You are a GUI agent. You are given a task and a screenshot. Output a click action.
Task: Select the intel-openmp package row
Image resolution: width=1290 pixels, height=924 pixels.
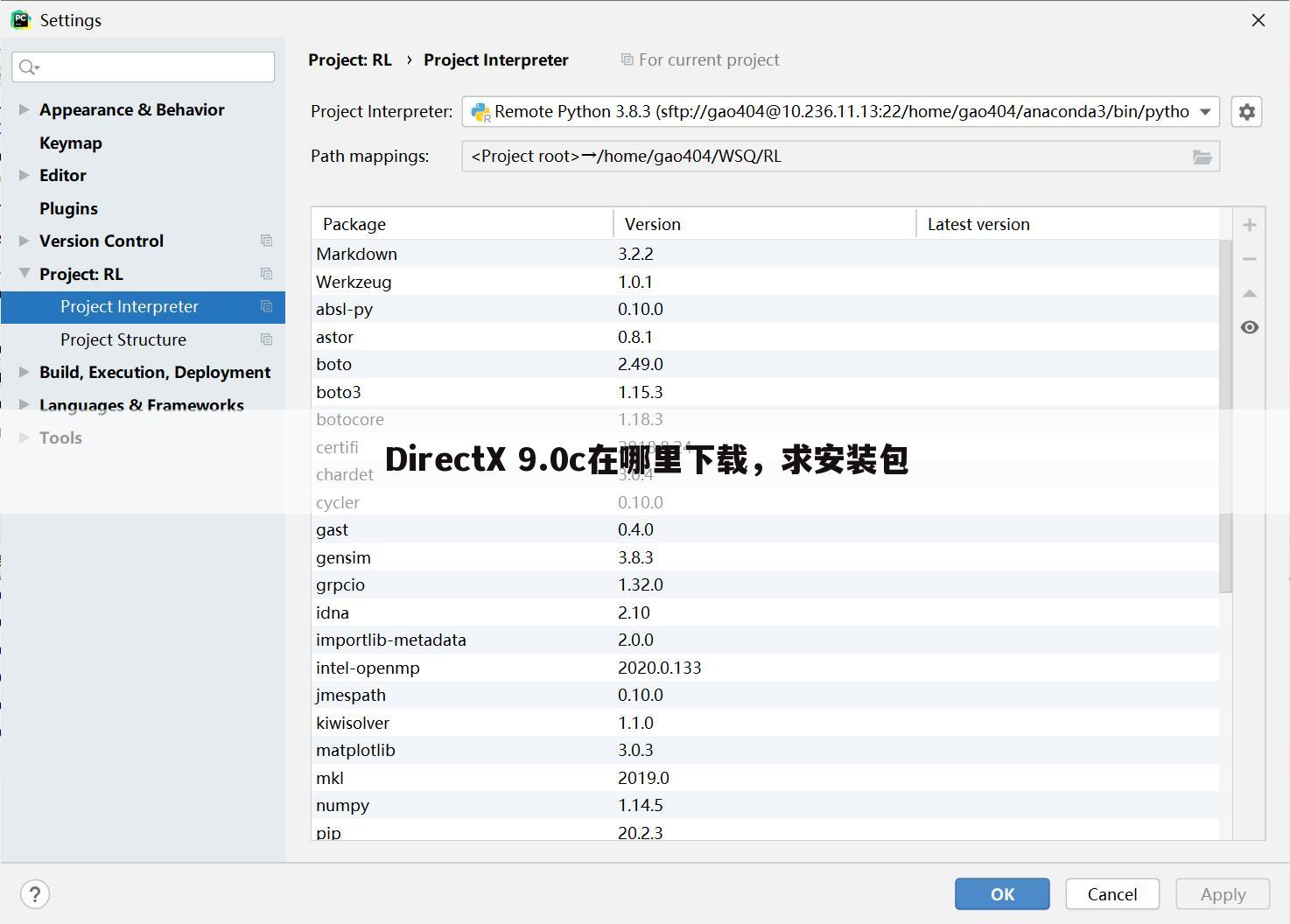(765, 668)
